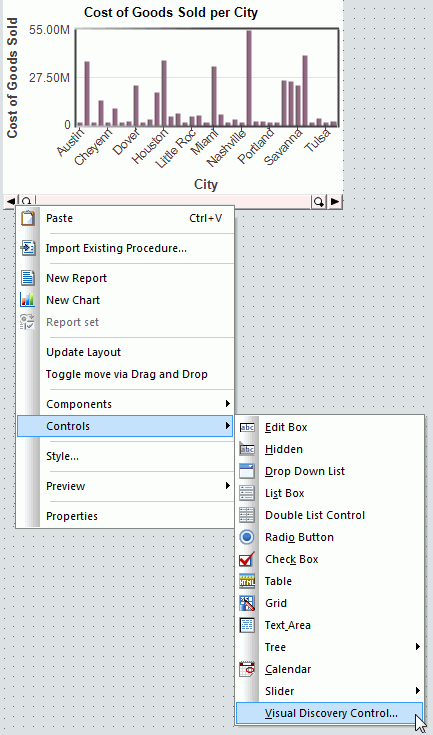Click the New Report document icon

point(28,278)
